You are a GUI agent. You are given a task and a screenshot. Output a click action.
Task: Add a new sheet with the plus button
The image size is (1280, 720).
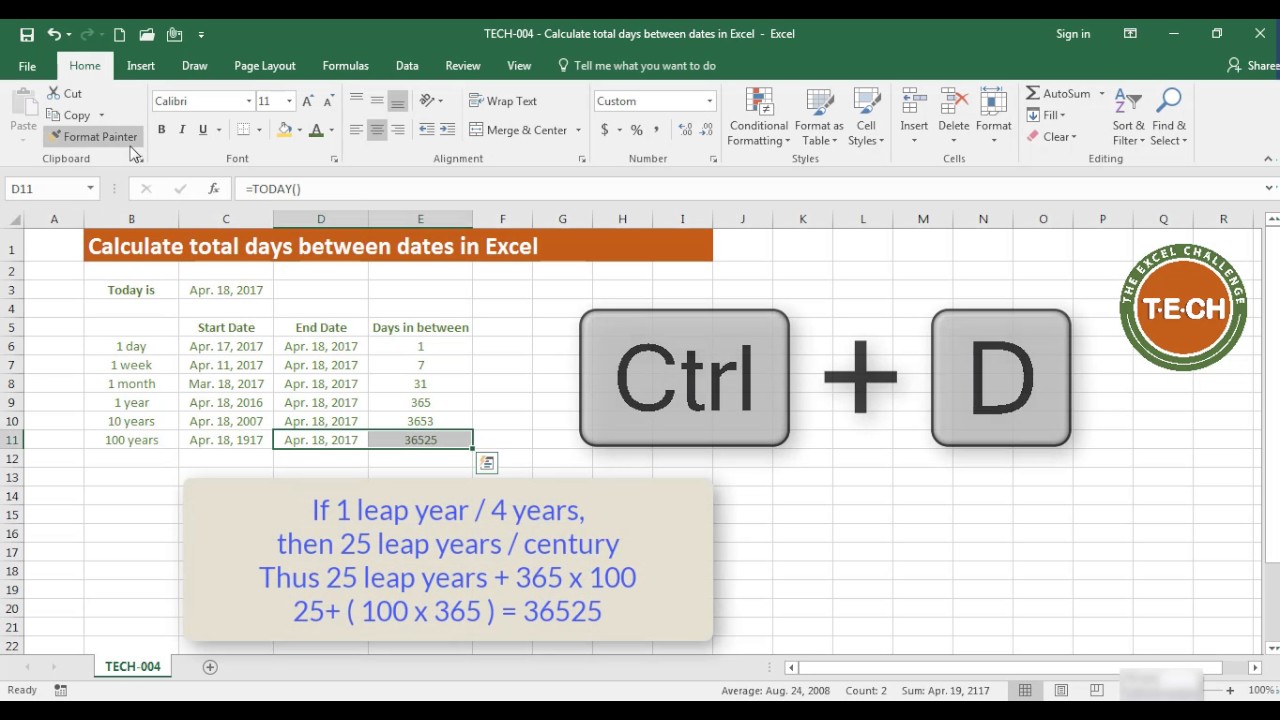tap(210, 667)
